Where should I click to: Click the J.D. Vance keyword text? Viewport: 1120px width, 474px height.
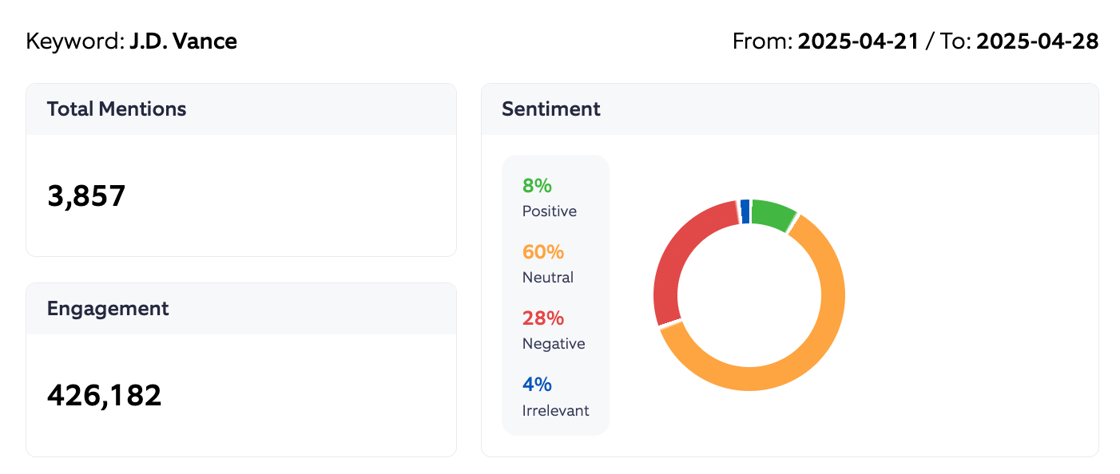pyautogui.click(x=183, y=42)
